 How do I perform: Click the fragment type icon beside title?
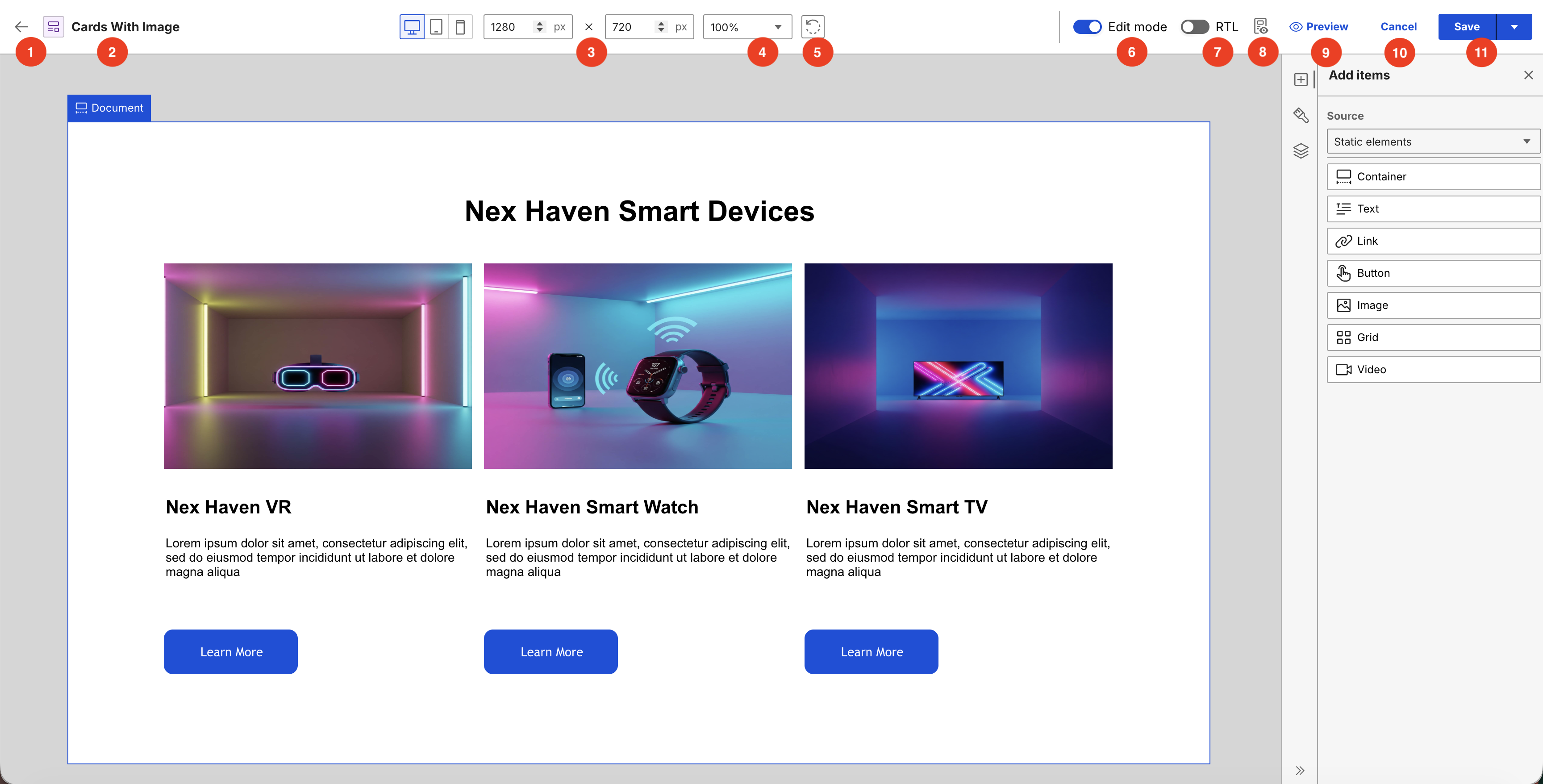pyautogui.click(x=53, y=26)
